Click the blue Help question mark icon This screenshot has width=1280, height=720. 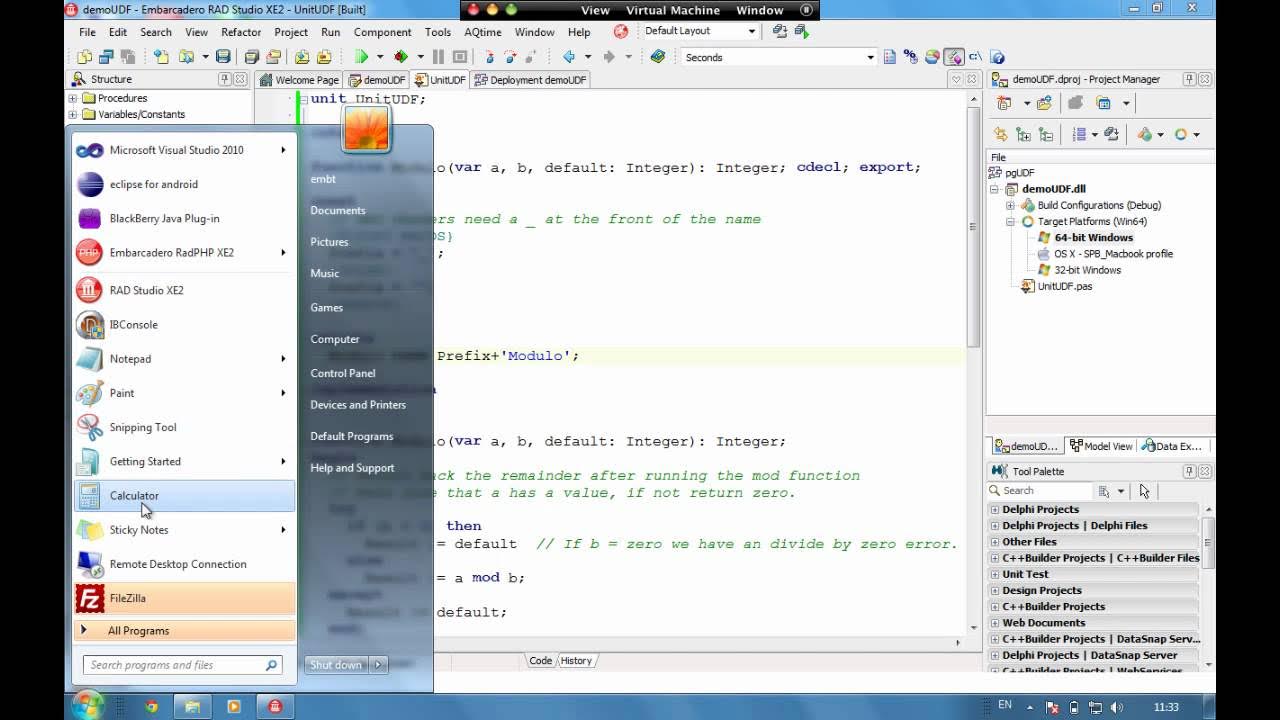click(997, 57)
